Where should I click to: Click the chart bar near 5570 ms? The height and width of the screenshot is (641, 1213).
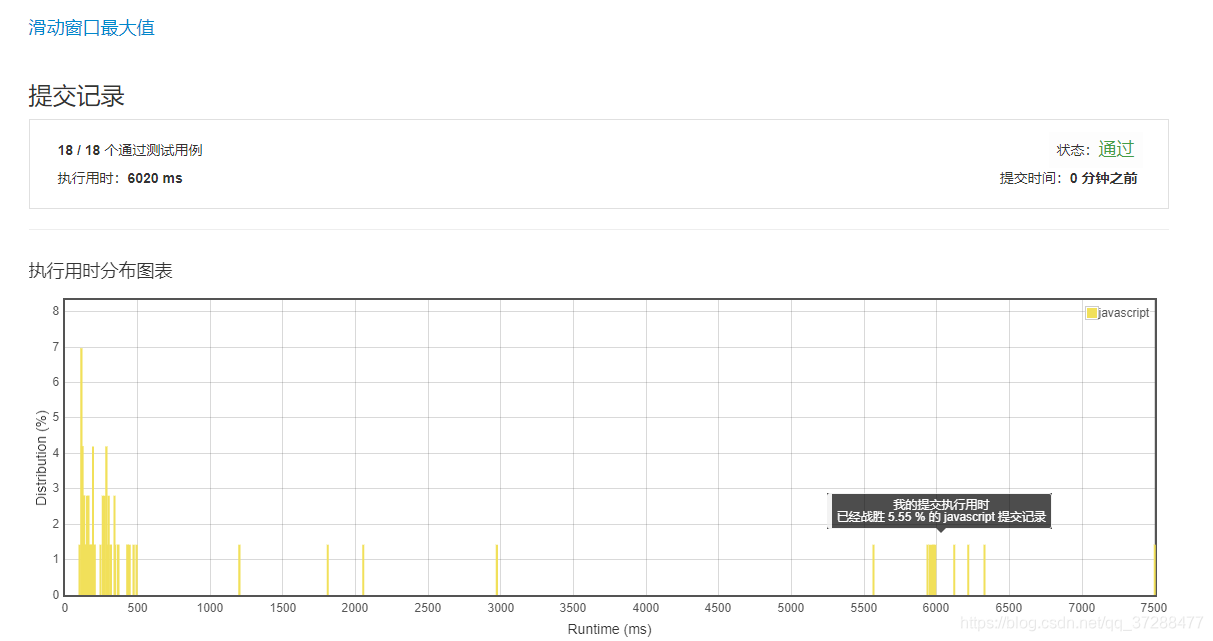(873, 570)
